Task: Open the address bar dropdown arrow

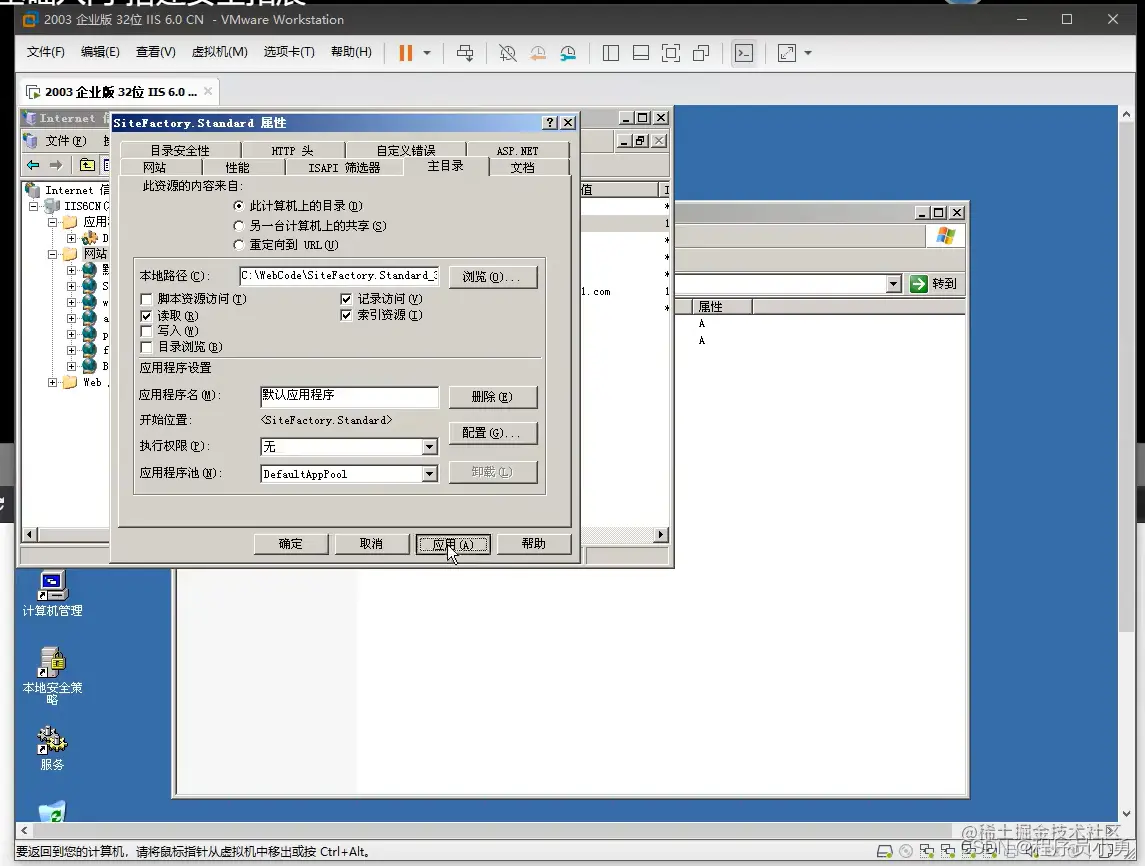Action: click(894, 283)
